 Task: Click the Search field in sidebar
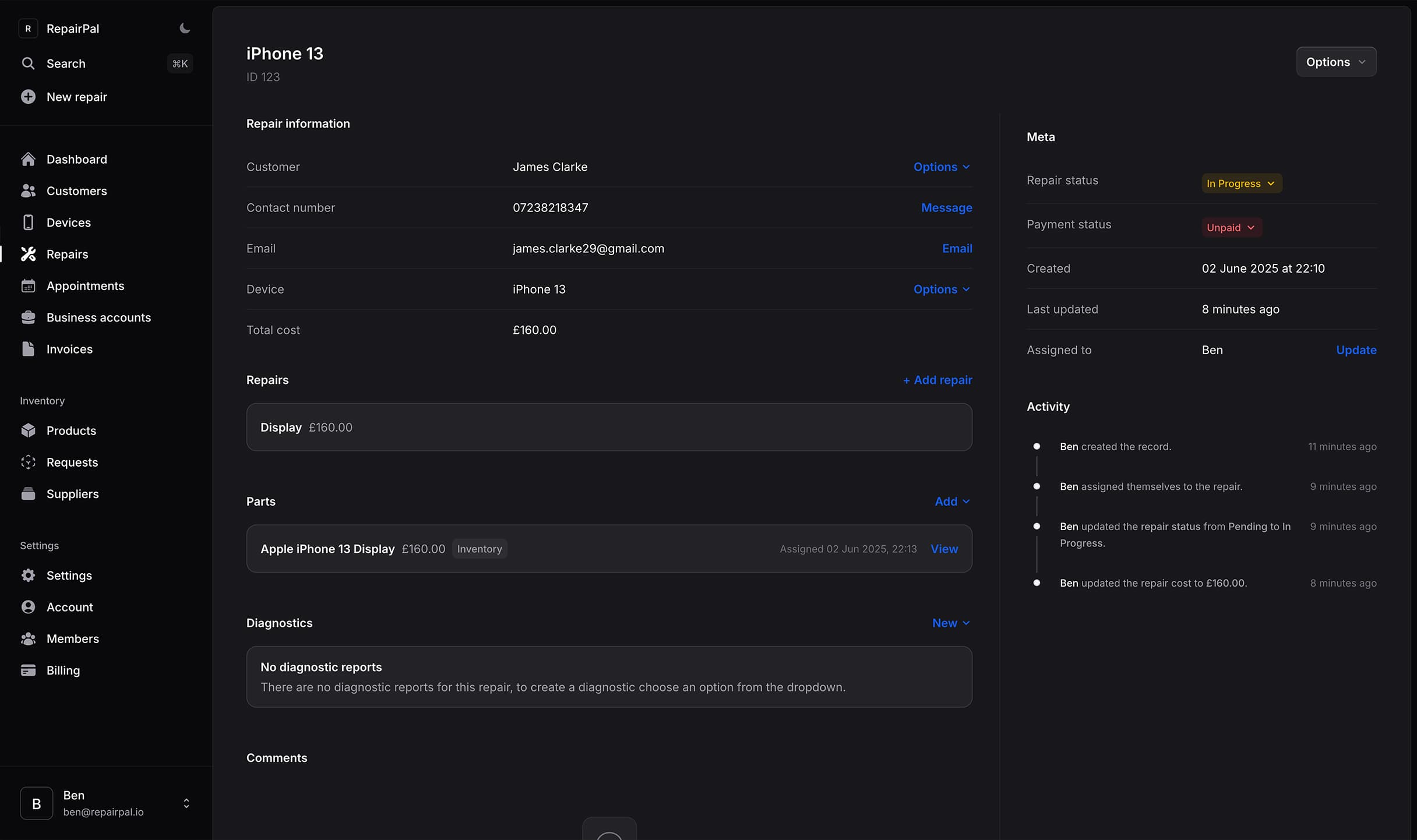106,63
